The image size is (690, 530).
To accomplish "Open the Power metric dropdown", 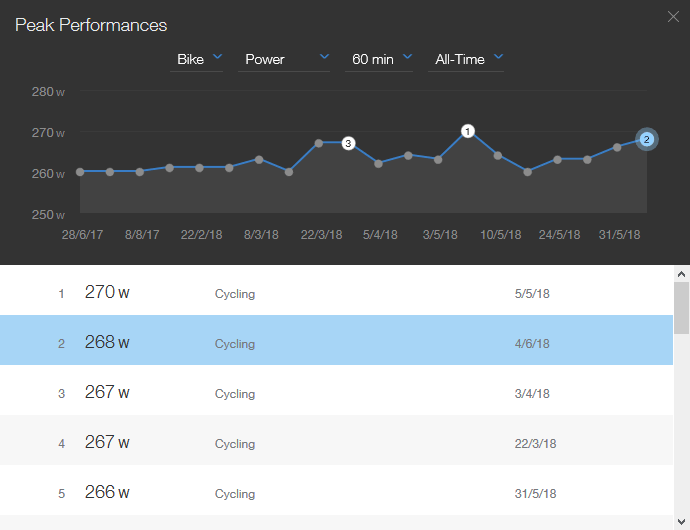I will (284, 59).
